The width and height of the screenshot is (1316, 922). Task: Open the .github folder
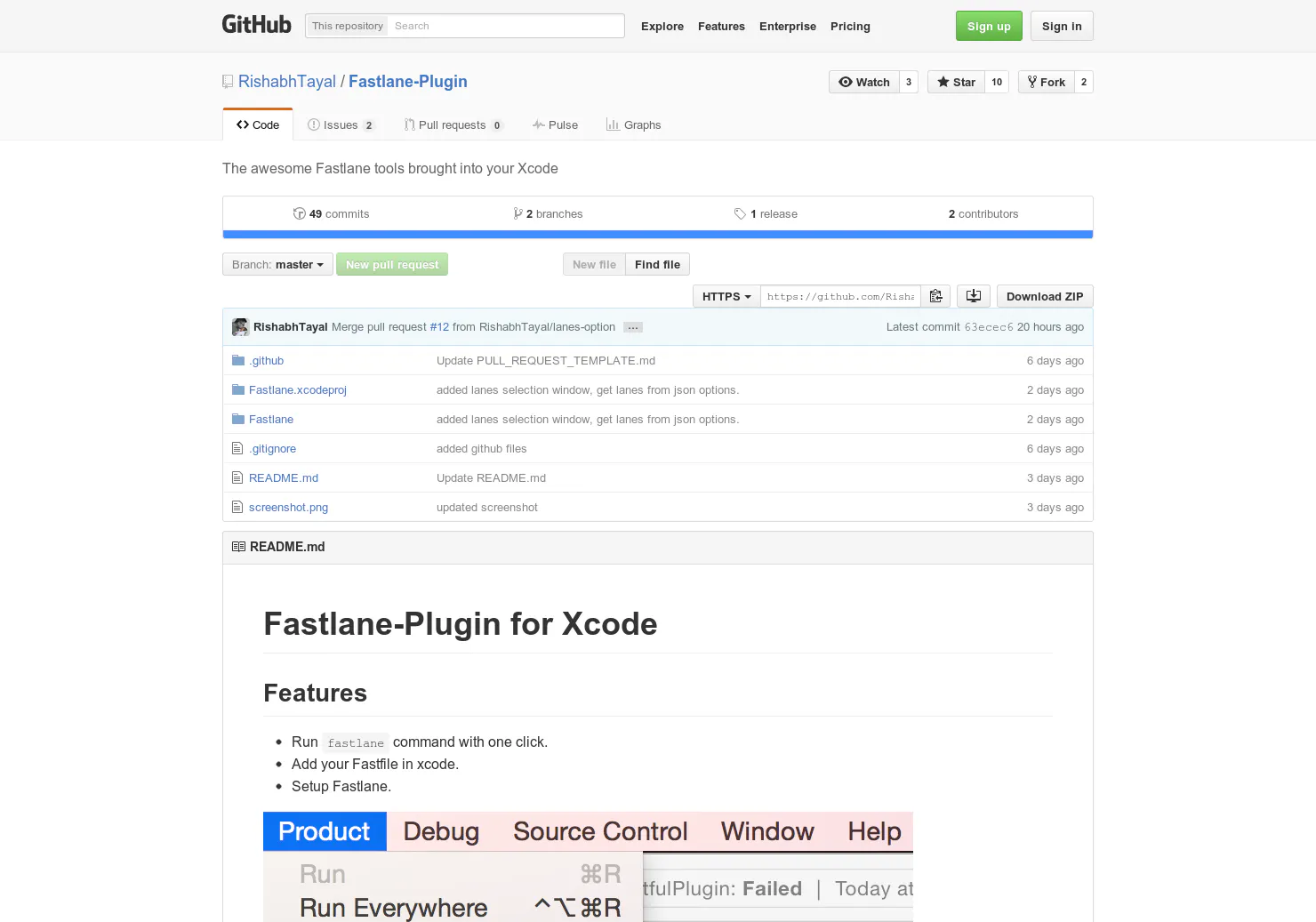(267, 360)
